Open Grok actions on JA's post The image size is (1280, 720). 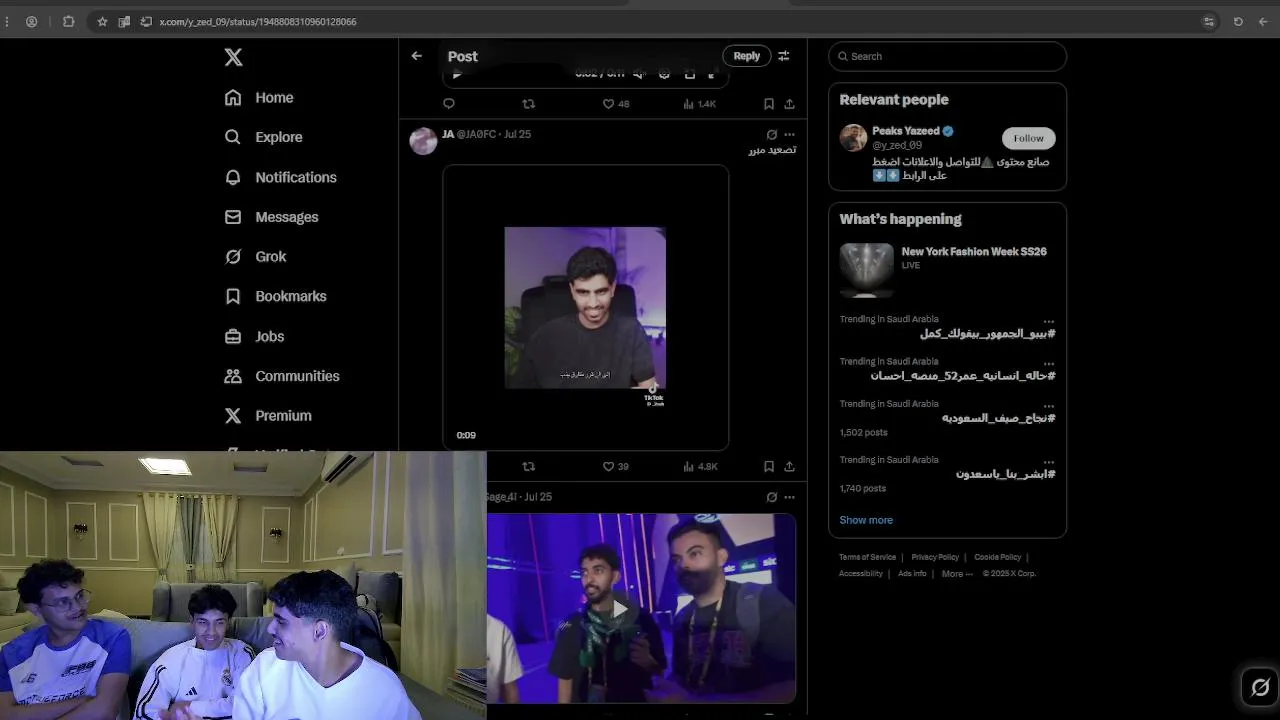click(x=771, y=134)
